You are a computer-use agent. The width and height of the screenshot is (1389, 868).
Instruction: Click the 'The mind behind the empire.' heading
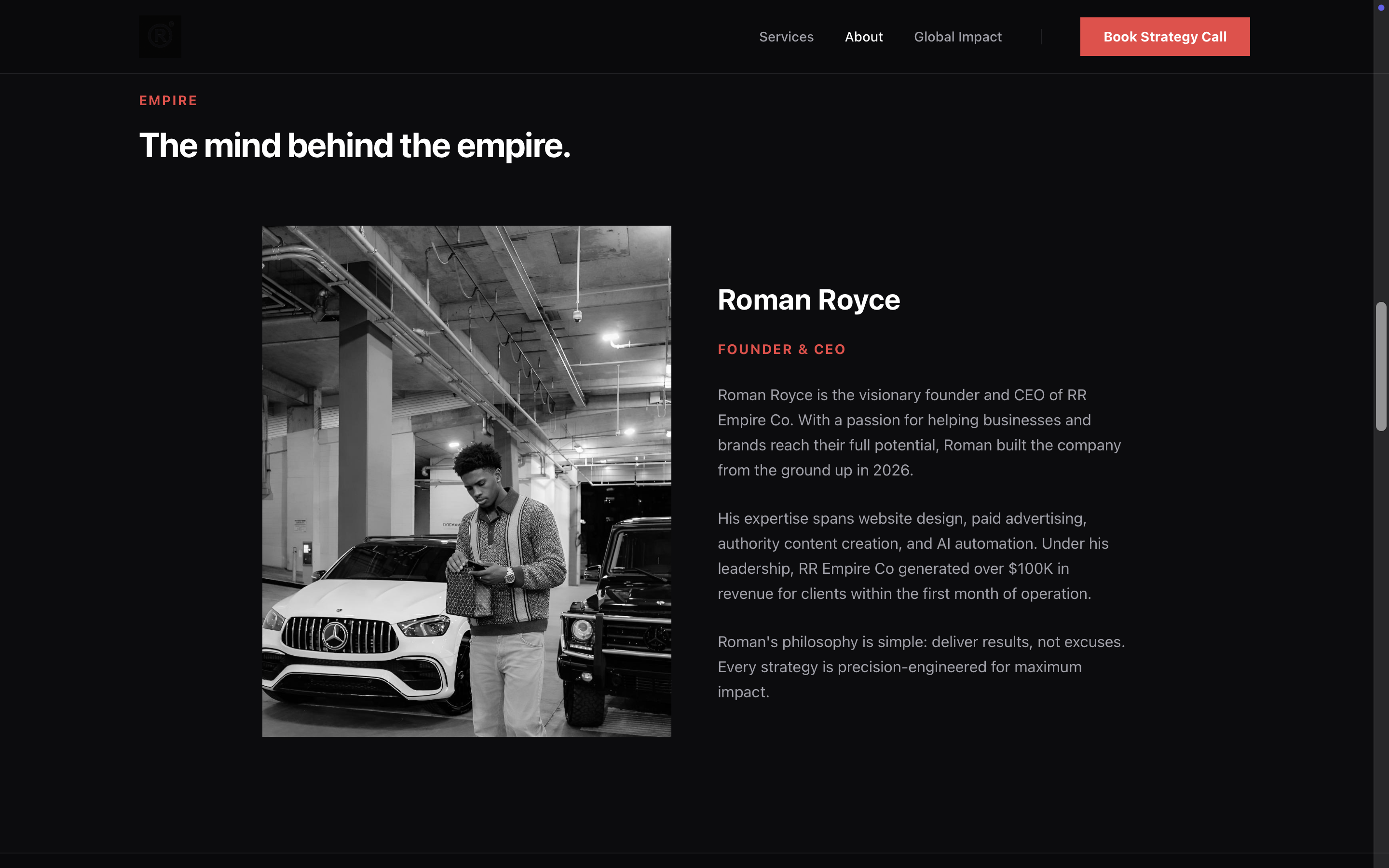pos(354,146)
